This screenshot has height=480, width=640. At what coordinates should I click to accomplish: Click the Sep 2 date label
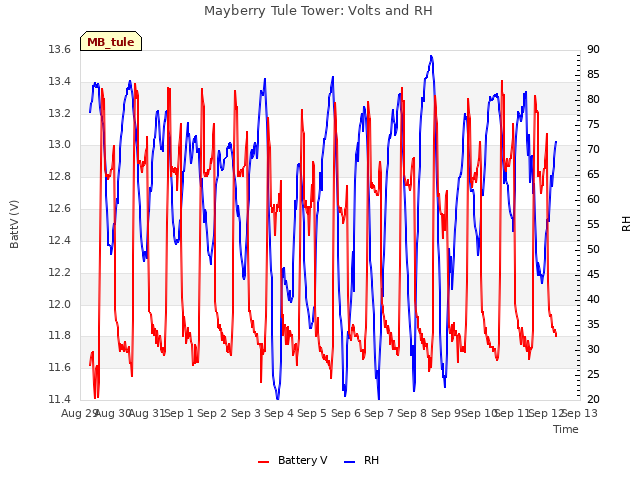tap(212, 413)
